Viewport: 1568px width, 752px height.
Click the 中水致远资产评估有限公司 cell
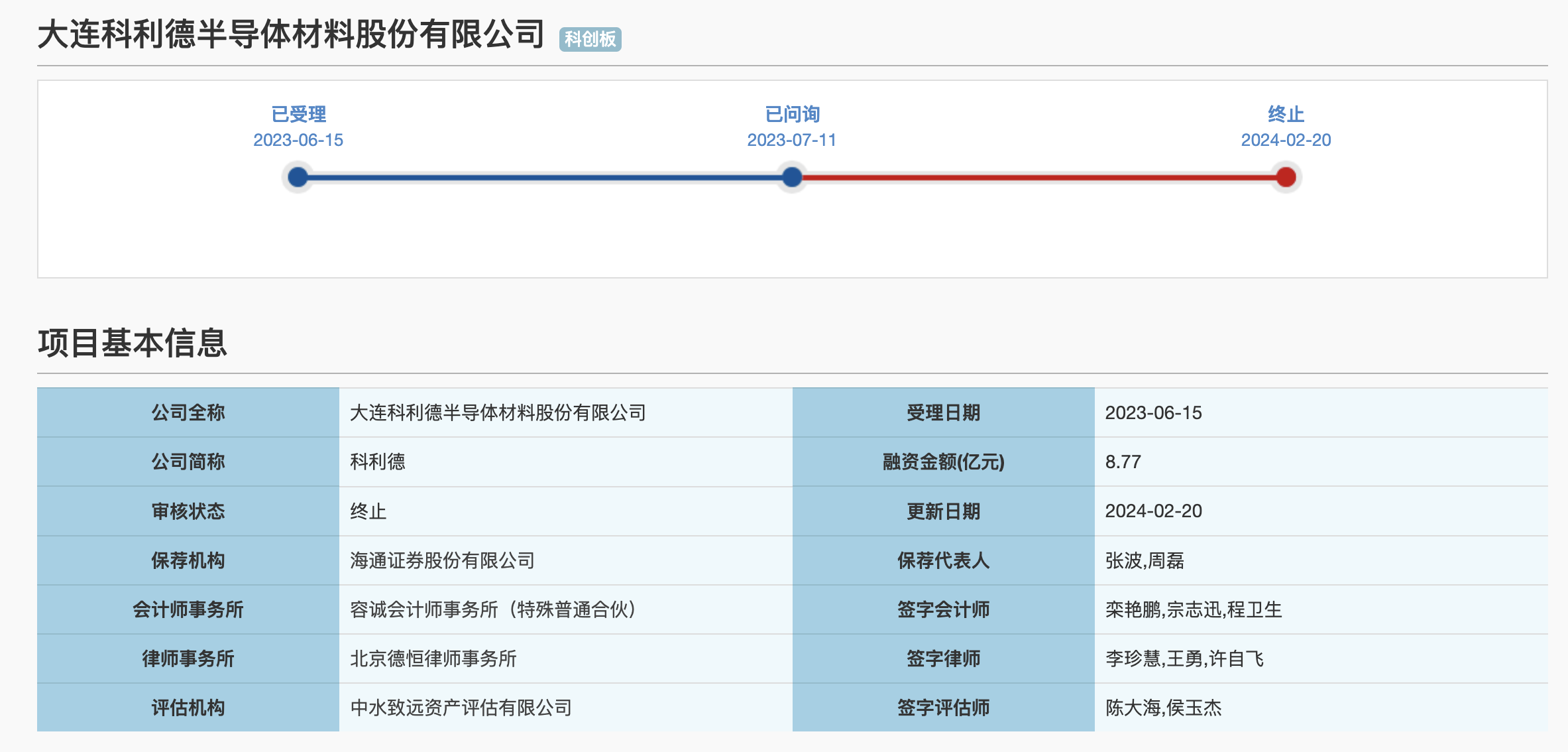click(461, 708)
